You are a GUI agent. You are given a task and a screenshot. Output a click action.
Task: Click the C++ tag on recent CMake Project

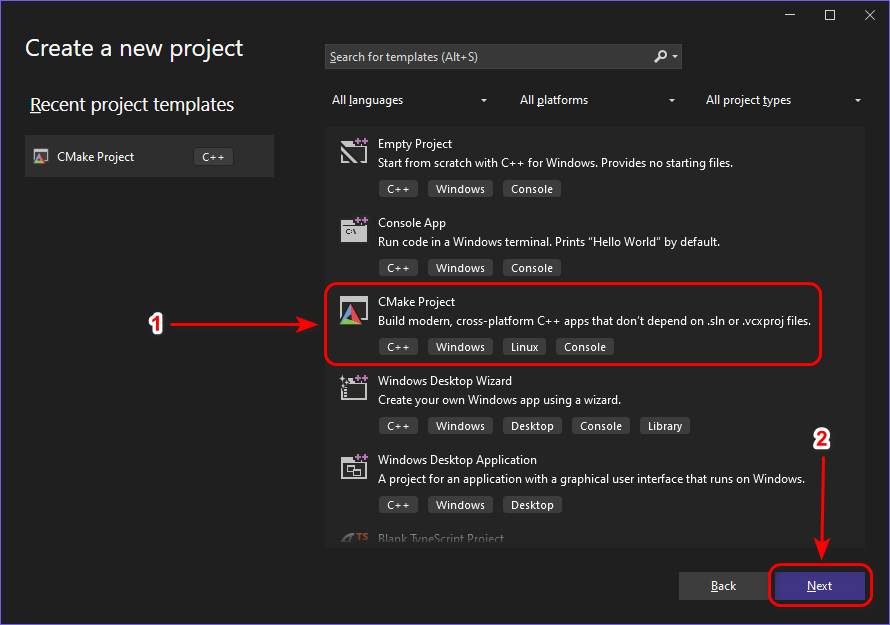click(x=213, y=157)
